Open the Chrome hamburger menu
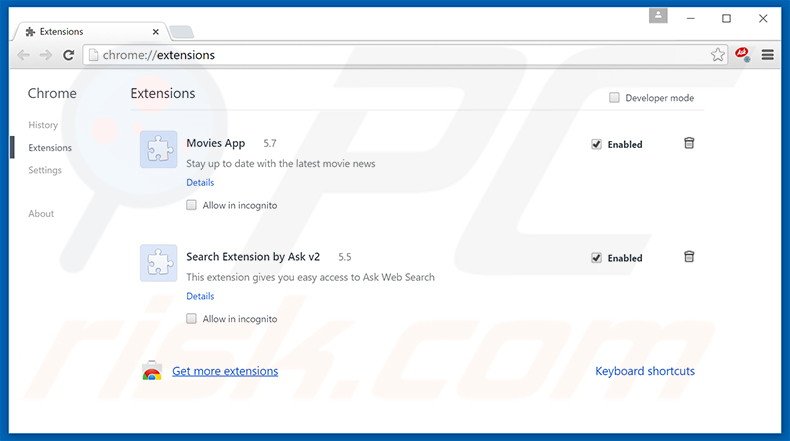Viewport: 790px width, 441px height. point(767,54)
